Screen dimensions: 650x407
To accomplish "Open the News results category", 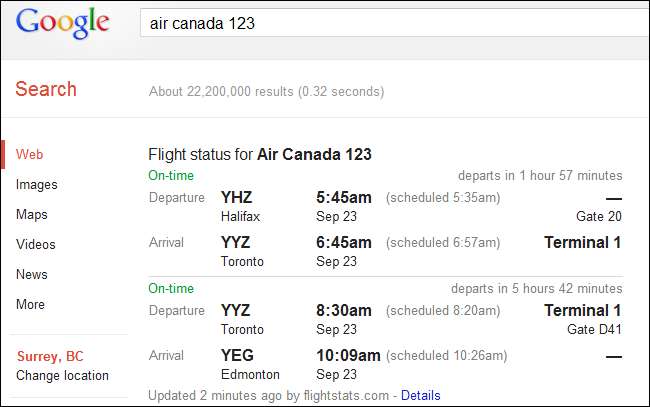I will [x=31, y=274].
